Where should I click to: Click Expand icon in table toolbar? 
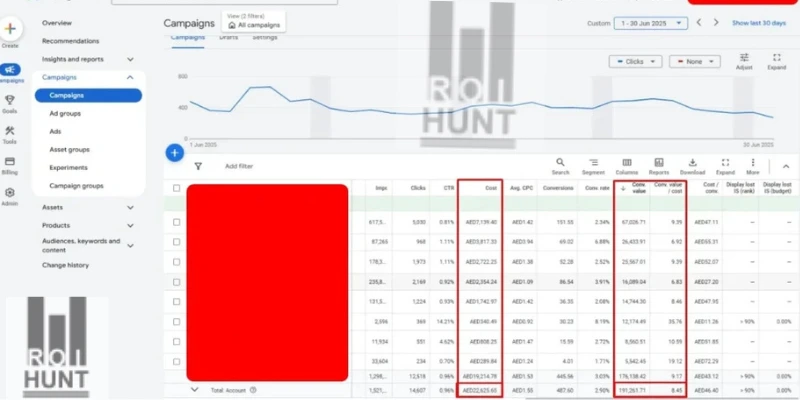coord(726,162)
